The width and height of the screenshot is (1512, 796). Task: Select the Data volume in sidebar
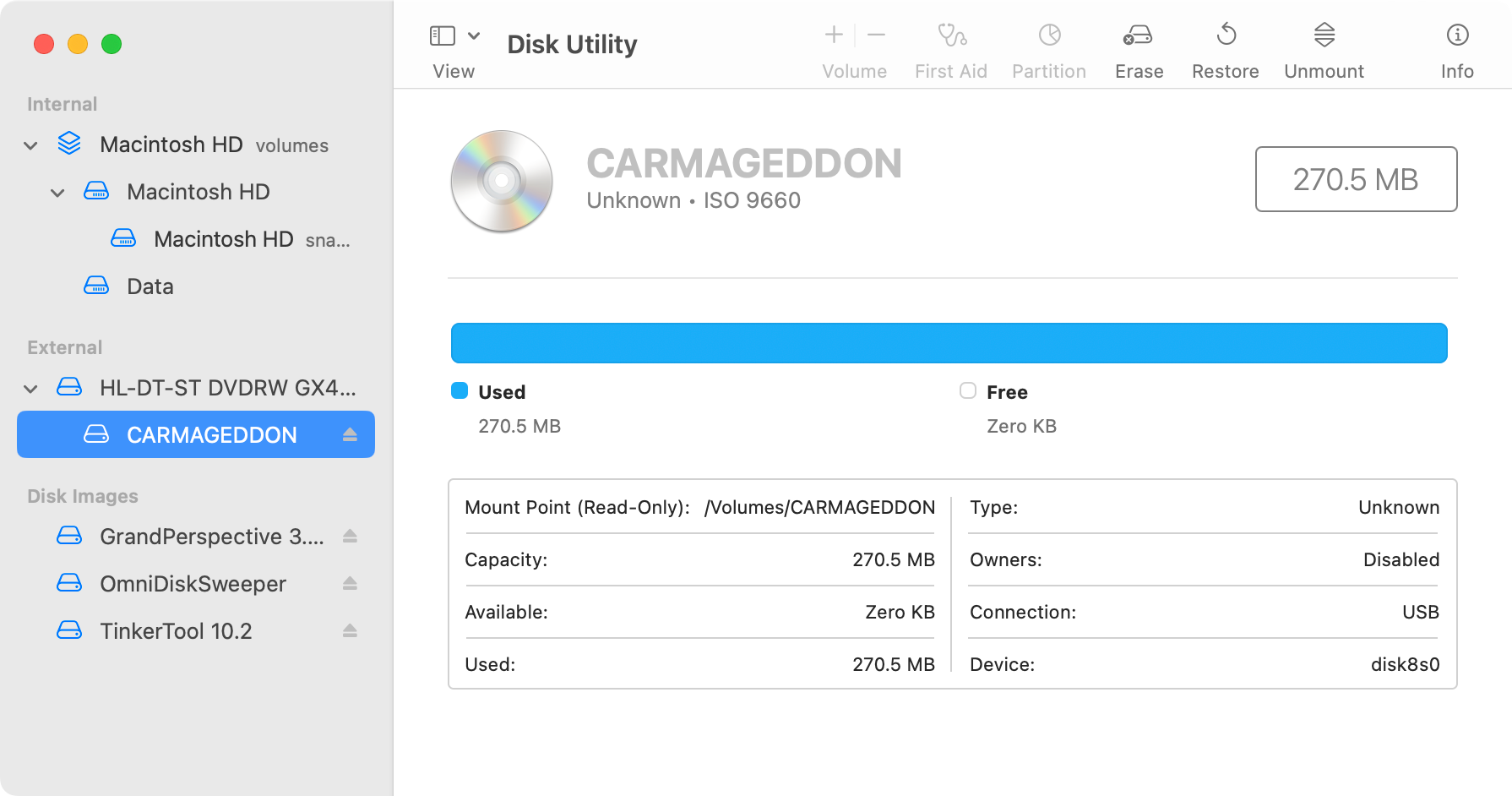[150, 286]
